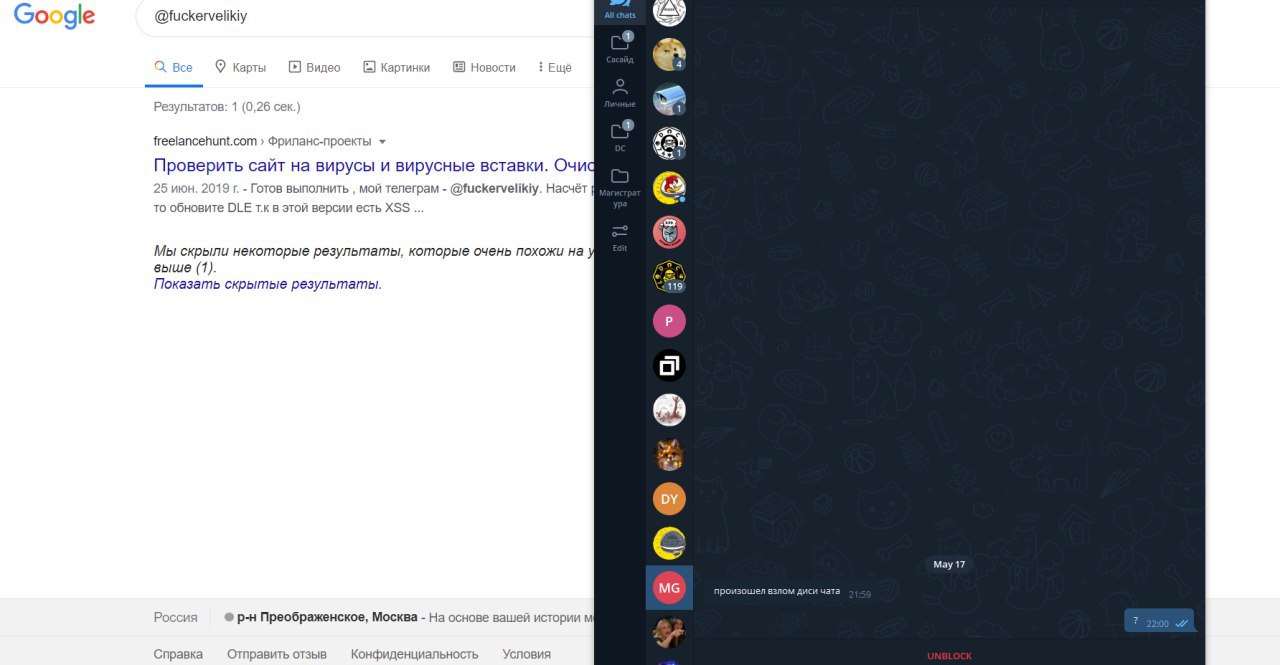
Task: Click the Условия footer link
Action: pyautogui.click(x=527, y=654)
